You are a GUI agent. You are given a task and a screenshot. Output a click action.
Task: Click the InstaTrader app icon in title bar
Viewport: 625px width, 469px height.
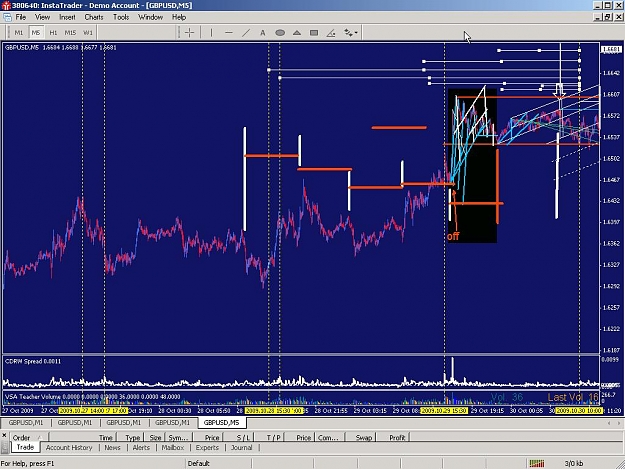tap(6, 5)
